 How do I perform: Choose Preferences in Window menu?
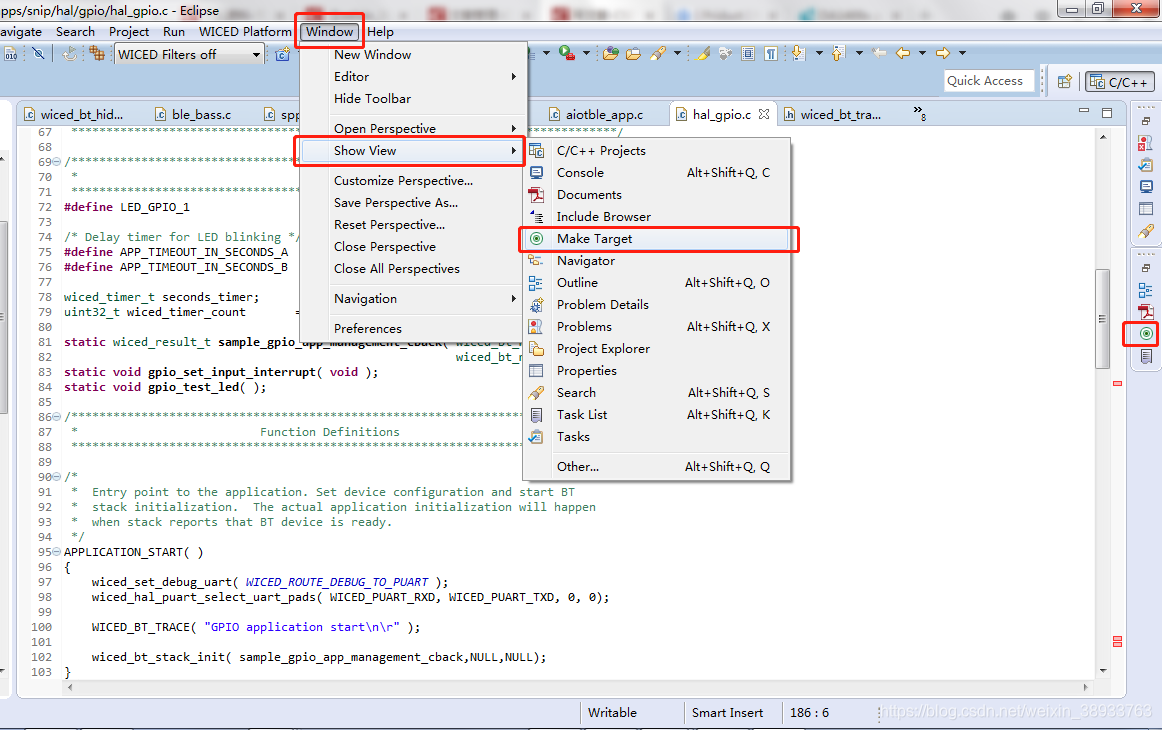414,328
